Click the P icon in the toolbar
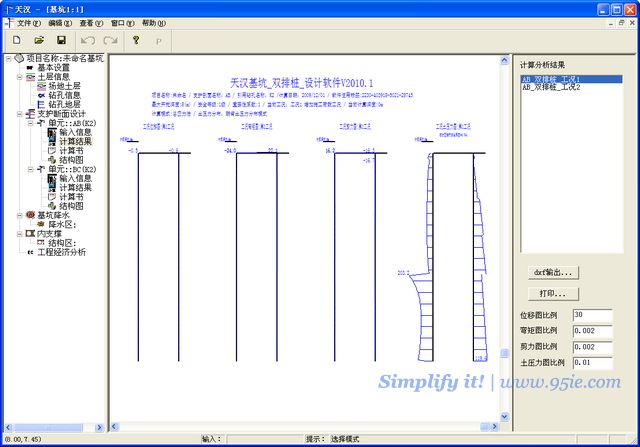The width and height of the screenshot is (640, 447). [x=158, y=40]
